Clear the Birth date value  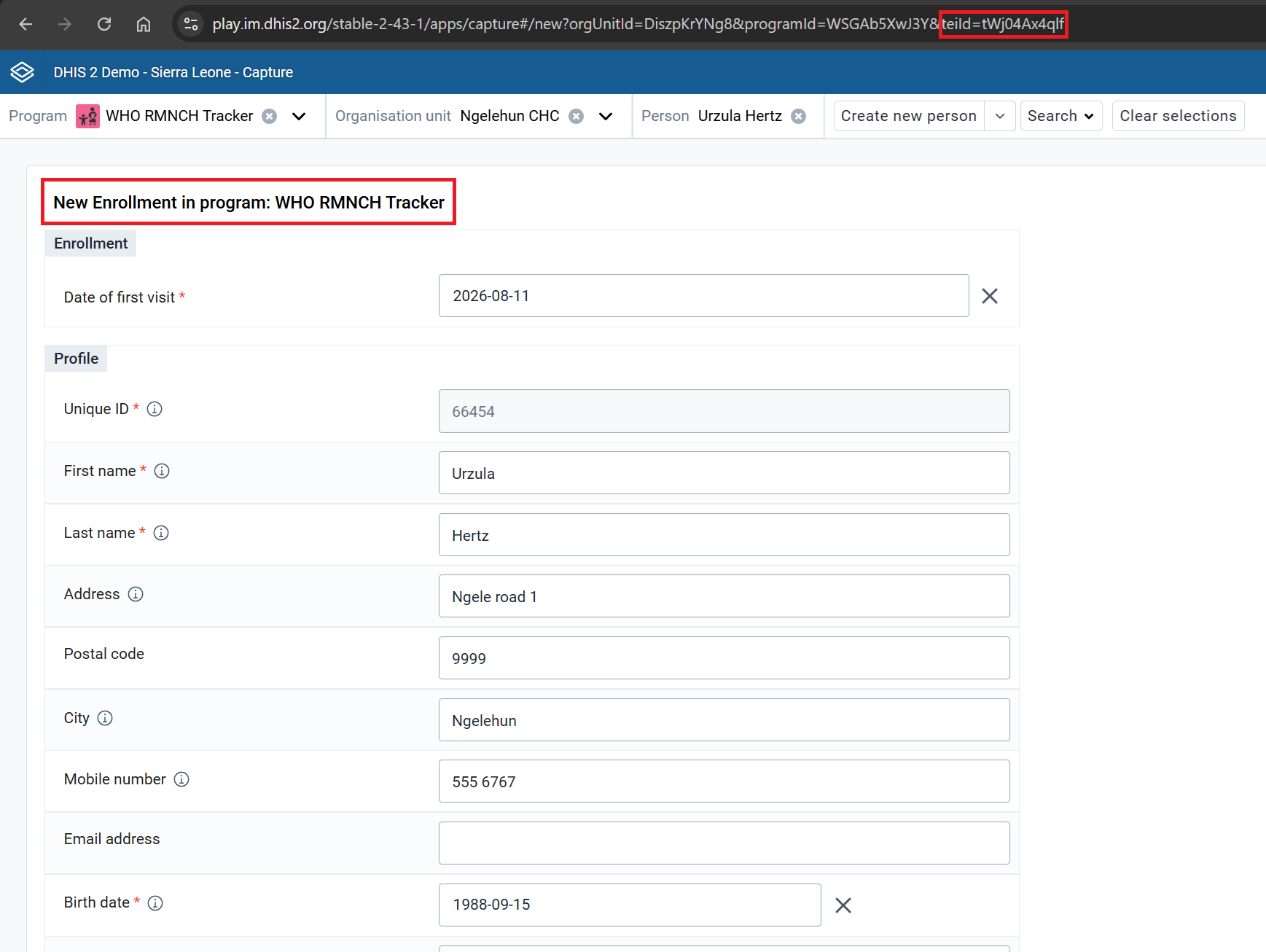[x=843, y=905]
